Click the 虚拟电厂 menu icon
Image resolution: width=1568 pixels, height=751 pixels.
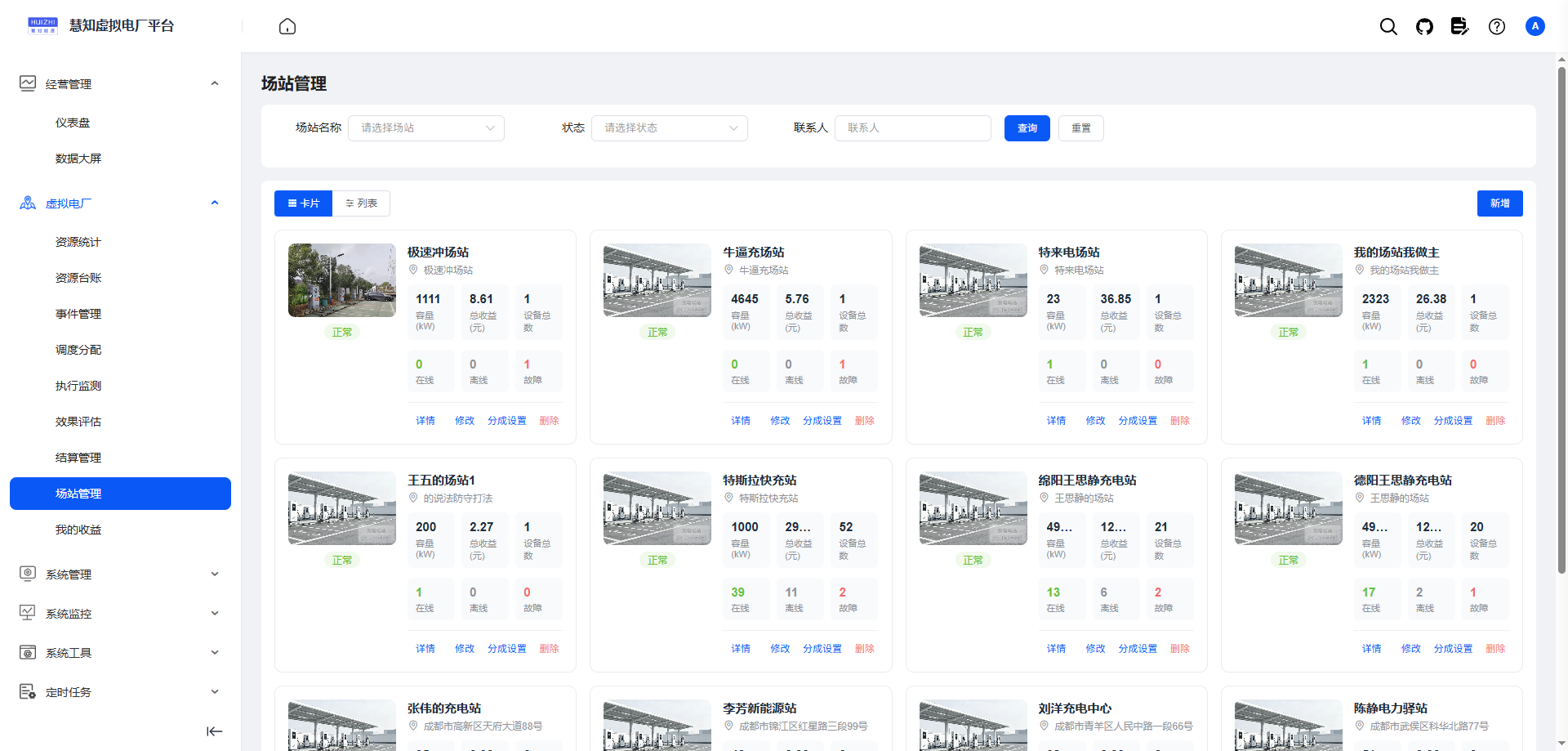pyautogui.click(x=28, y=203)
